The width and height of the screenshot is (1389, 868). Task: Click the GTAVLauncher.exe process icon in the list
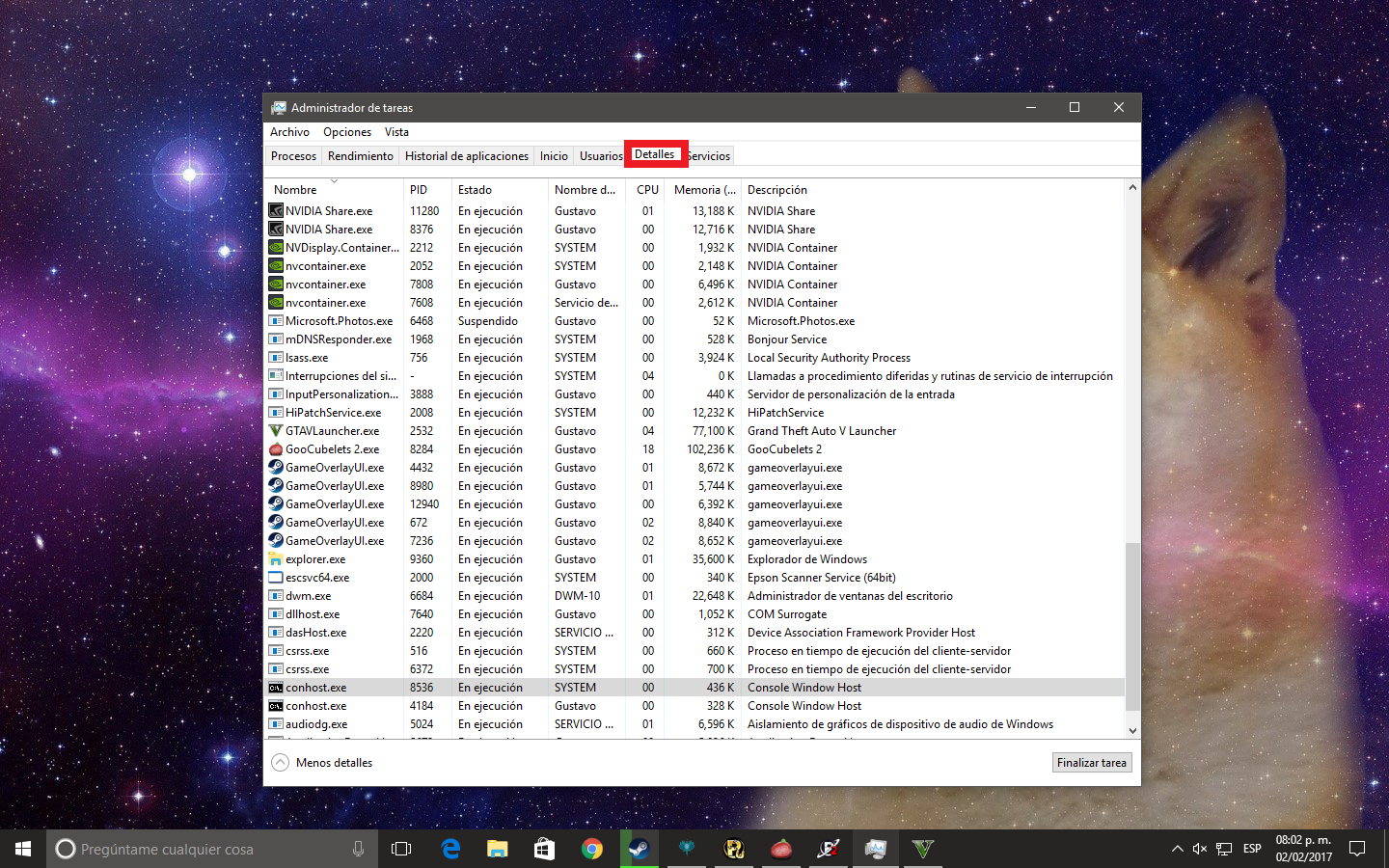(276, 431)
